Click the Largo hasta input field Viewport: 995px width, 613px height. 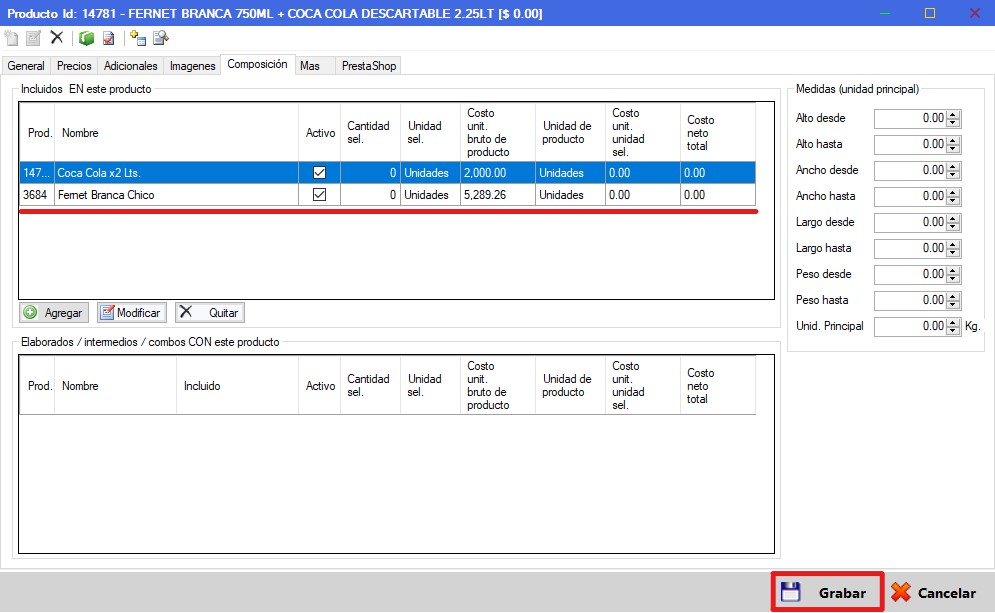pyautogui.click(x=911, y=249)
